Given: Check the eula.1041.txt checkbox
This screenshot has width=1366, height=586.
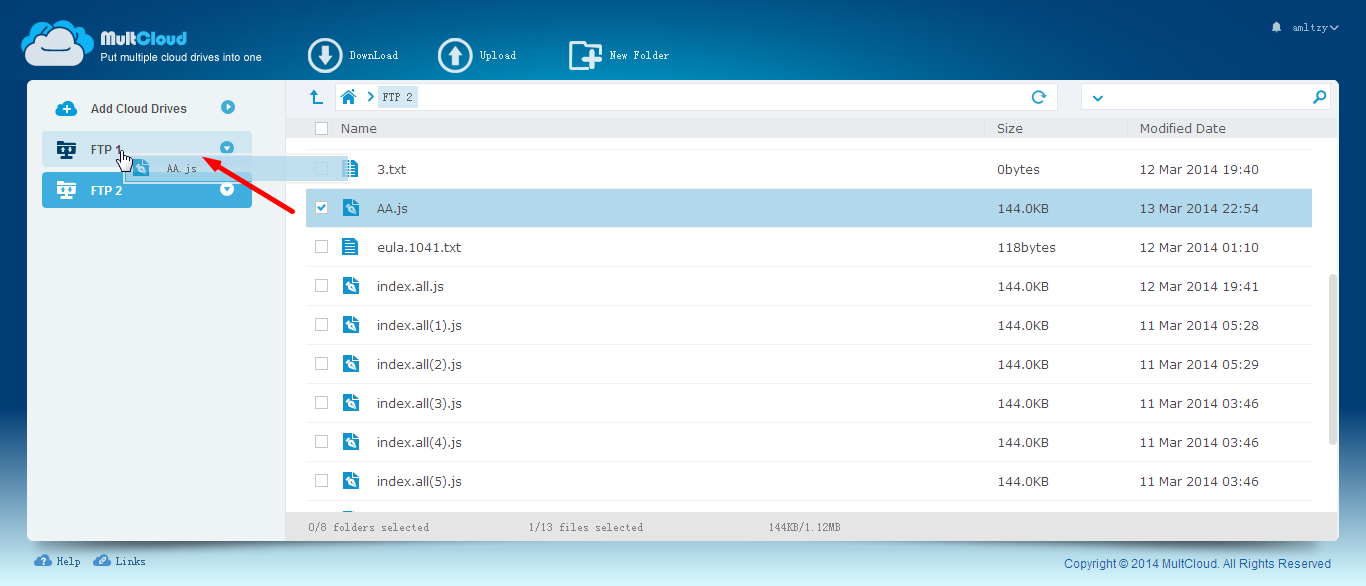Looking at the screenshot, I should pyautogui.click(x=321, y=247).
